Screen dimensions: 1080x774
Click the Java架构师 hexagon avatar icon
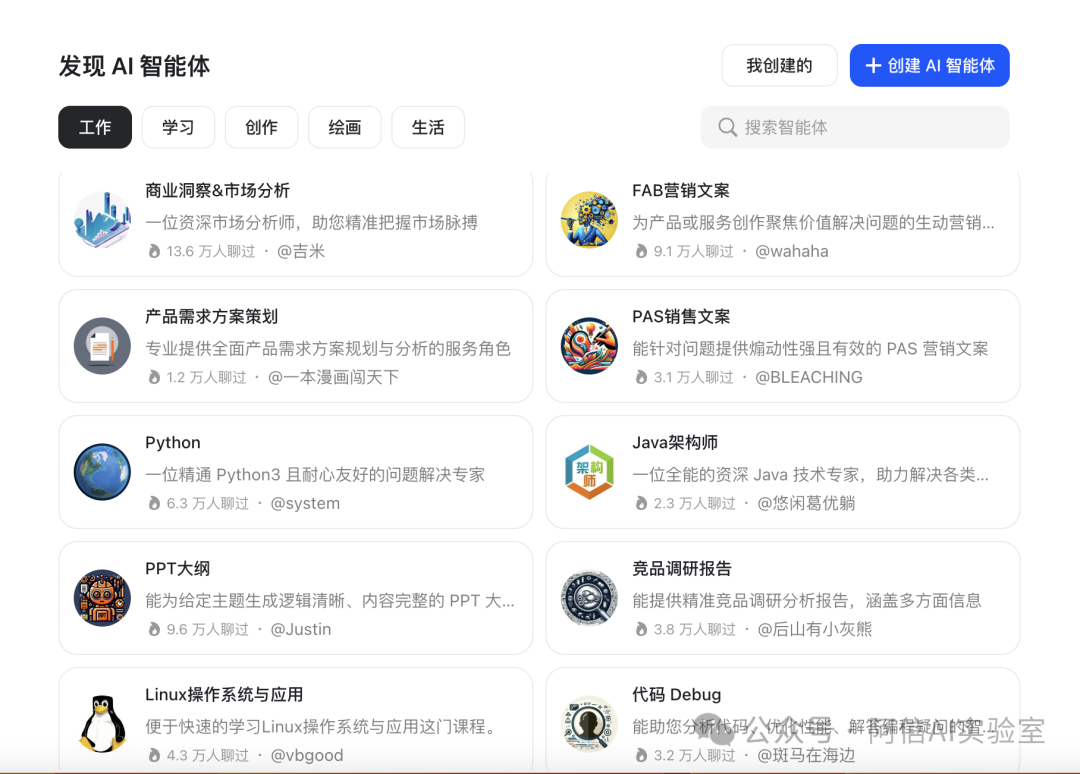(589, 472)
